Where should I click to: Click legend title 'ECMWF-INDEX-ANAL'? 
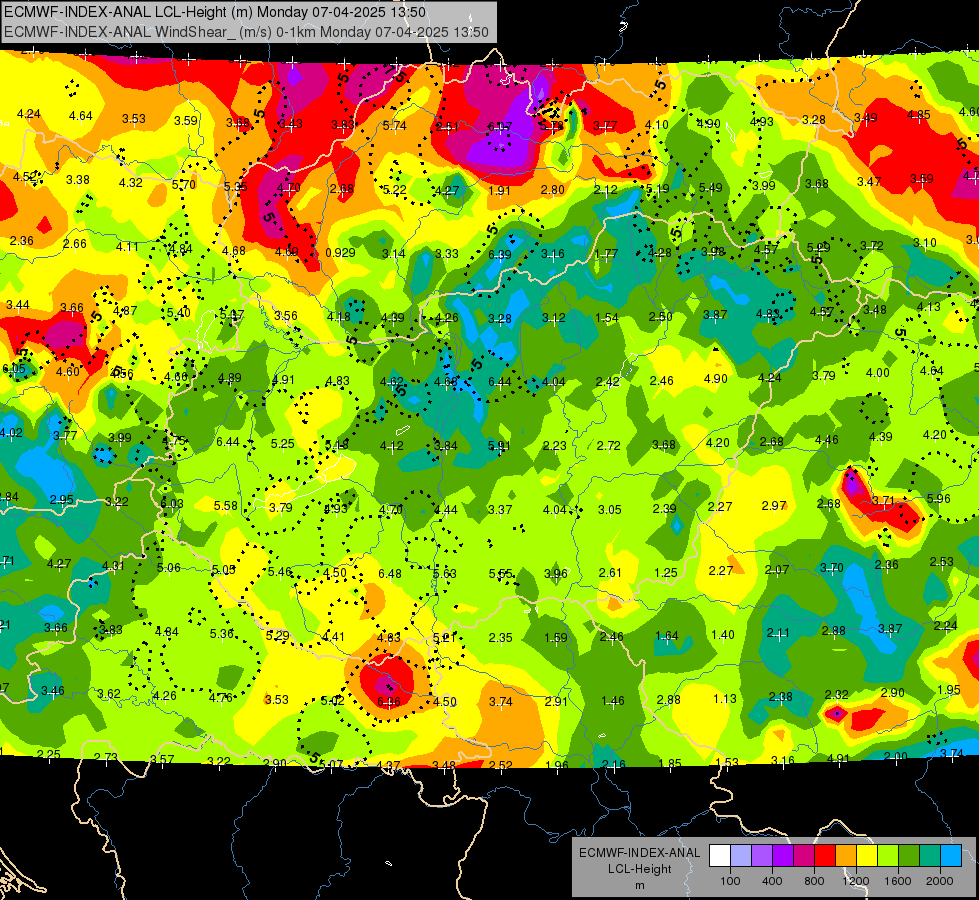click(639, 853)
